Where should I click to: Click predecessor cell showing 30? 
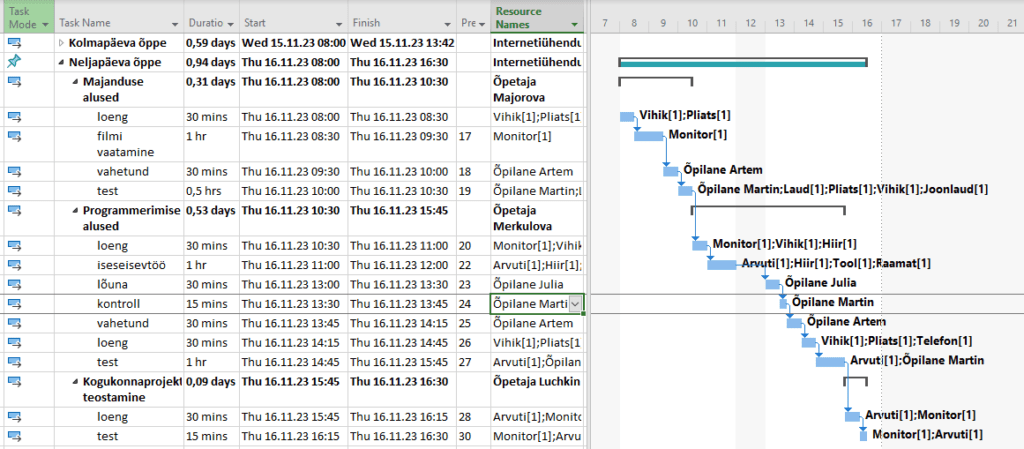pos(474,435)
